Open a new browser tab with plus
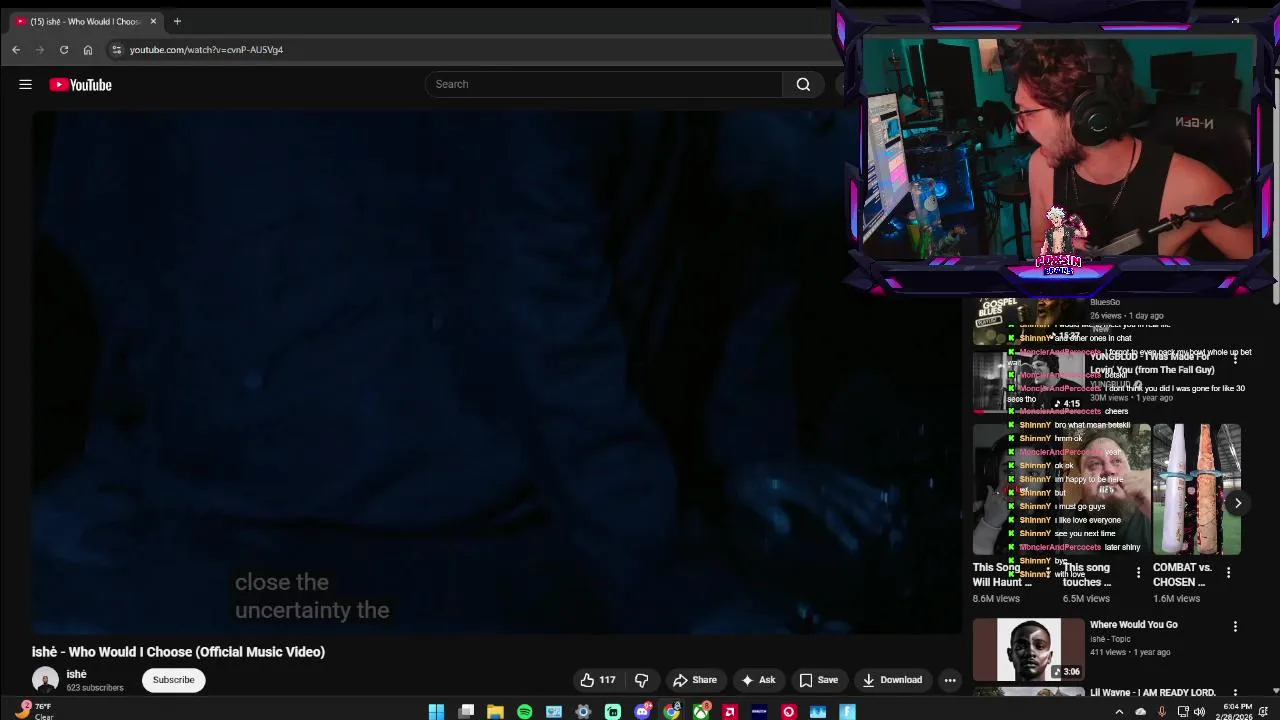Viewport: 1280px width, 720px height. point(177,21)
